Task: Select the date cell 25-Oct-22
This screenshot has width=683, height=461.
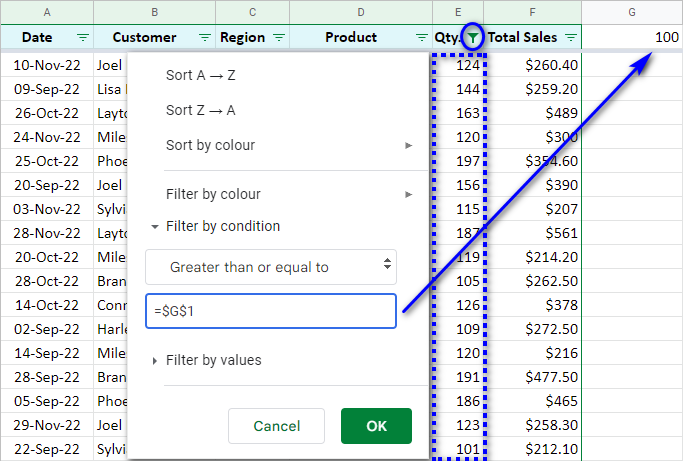Action: coord(47,161)
